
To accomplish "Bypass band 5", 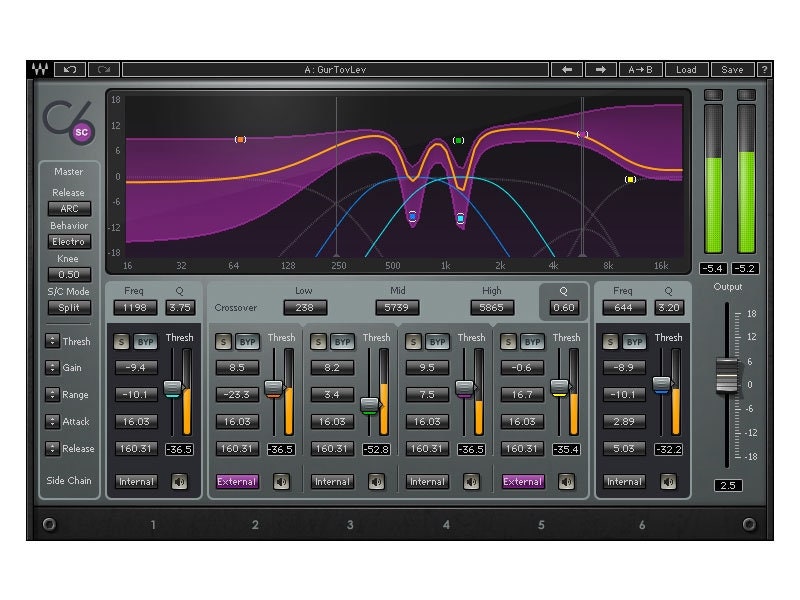I will 532,342.
